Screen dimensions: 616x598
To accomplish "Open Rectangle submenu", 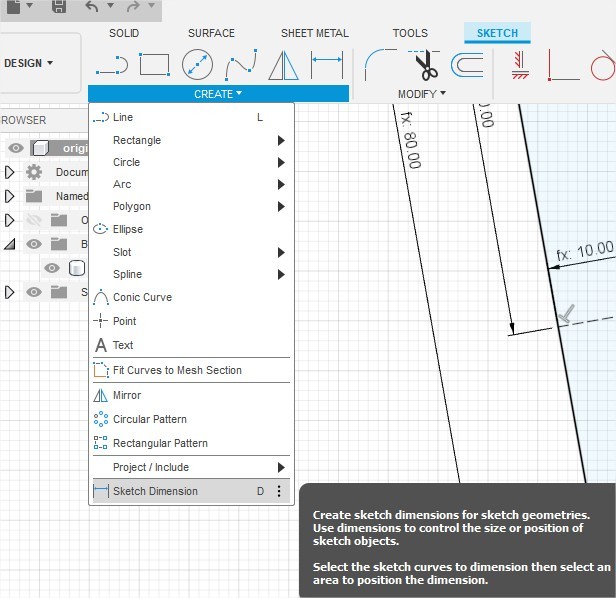I will pos(192,140).
